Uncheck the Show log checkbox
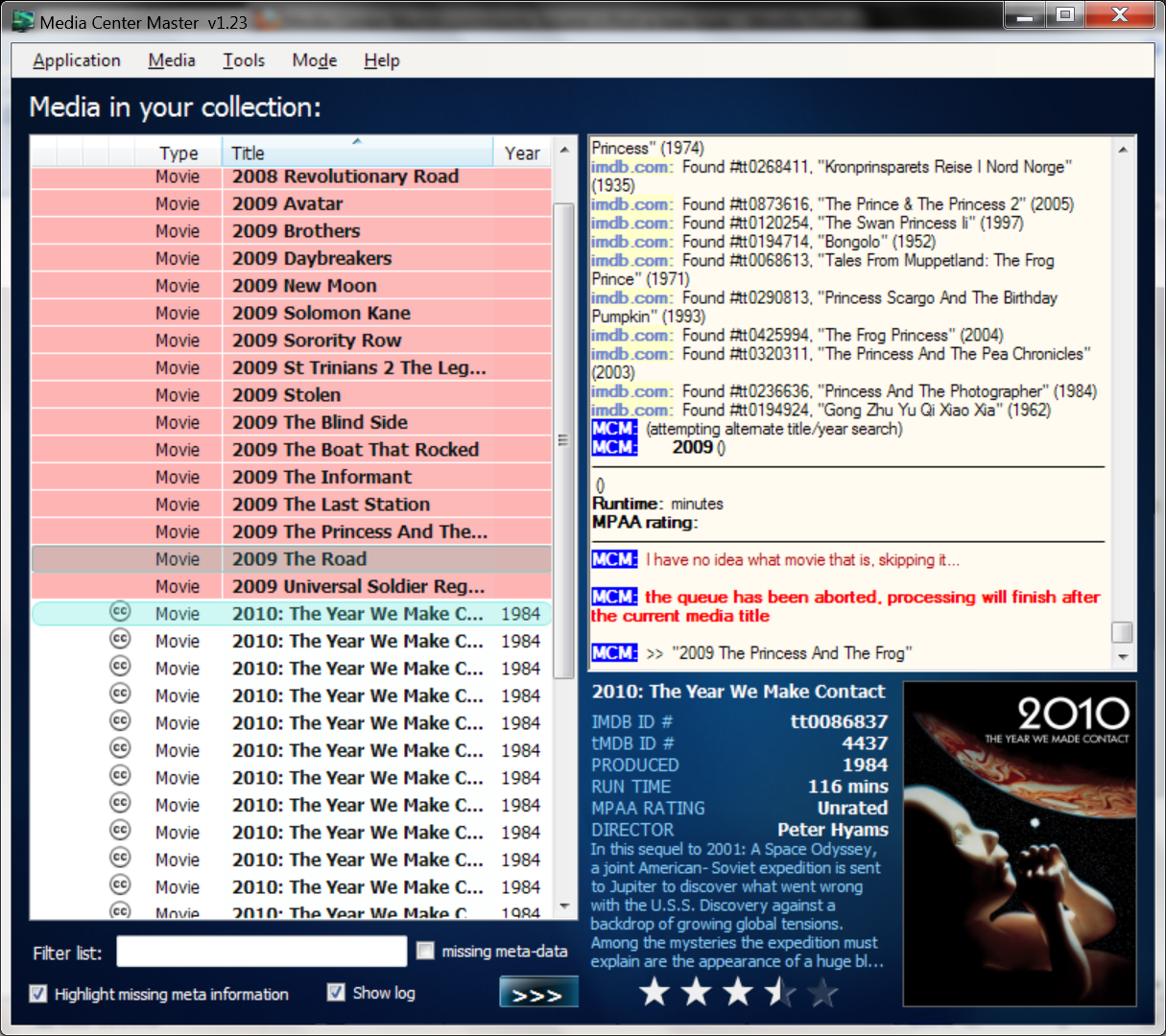The height and width of the screenshot is (1036, 1166). 336,992
